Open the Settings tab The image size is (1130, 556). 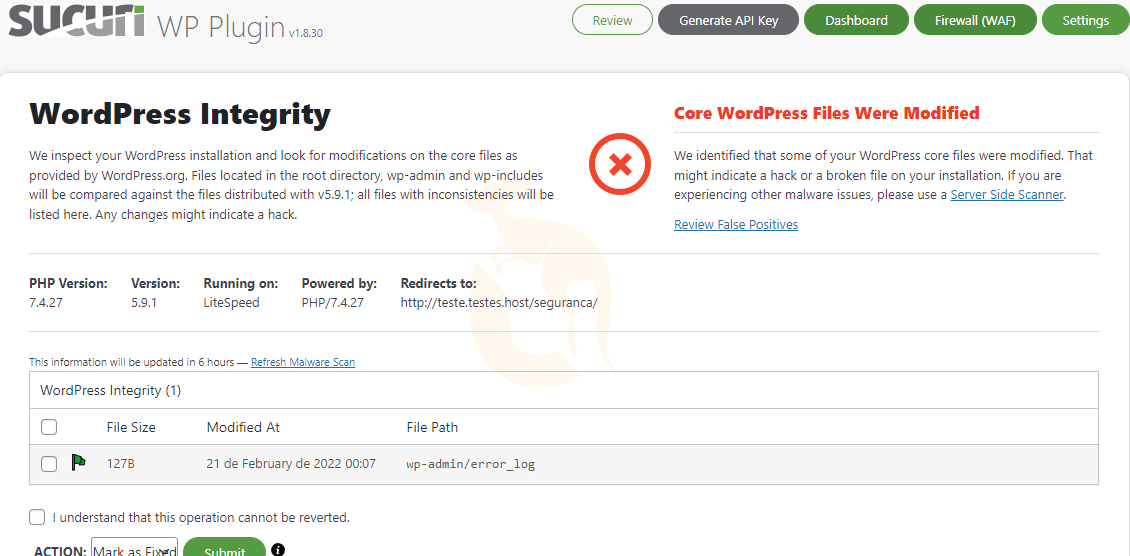[1085, 20]
